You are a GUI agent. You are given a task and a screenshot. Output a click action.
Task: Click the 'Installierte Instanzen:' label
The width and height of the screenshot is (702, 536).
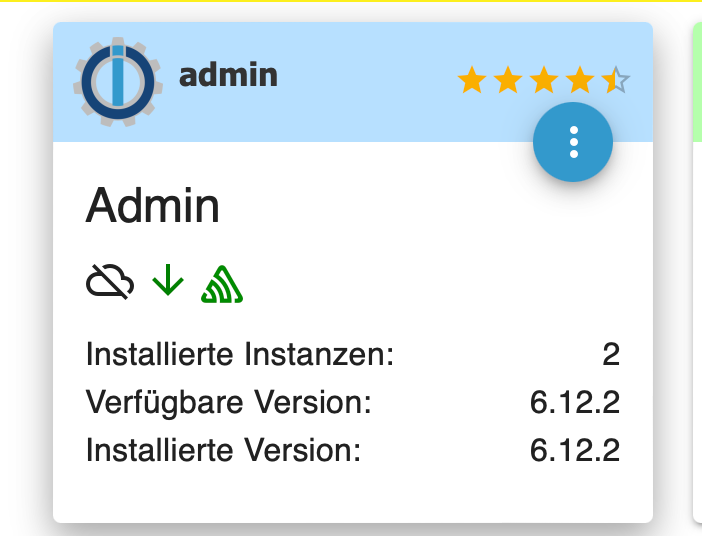point(240,354)
